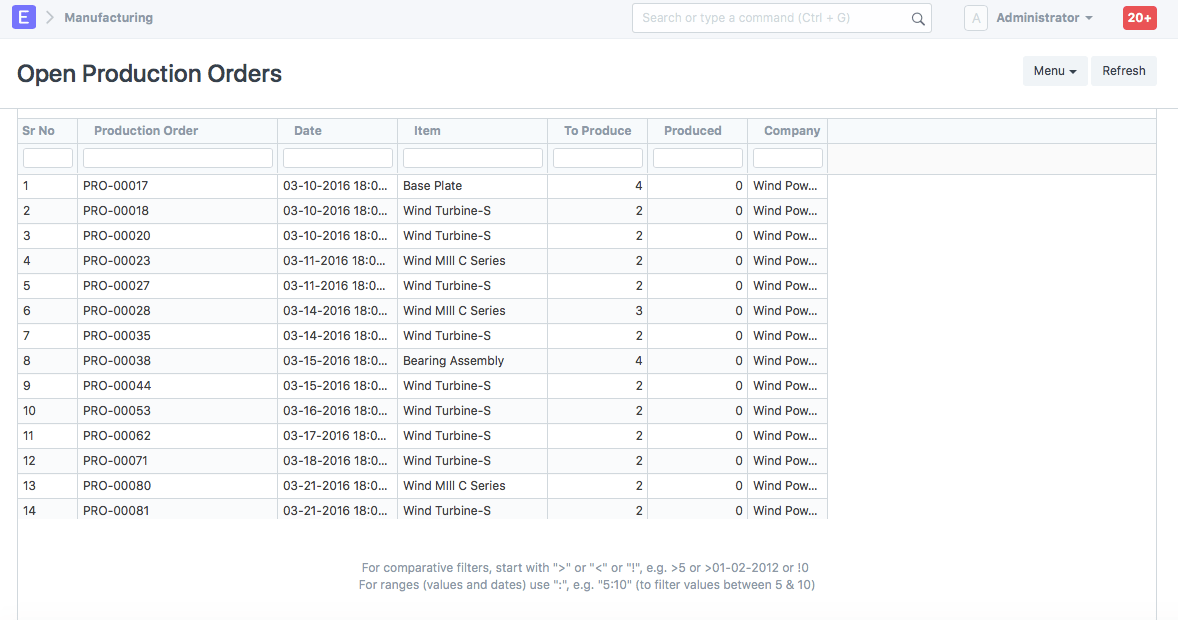Viewport: 1178px width, 620px height.
Task: Click the Item filter input field
Action: (472, 157)
